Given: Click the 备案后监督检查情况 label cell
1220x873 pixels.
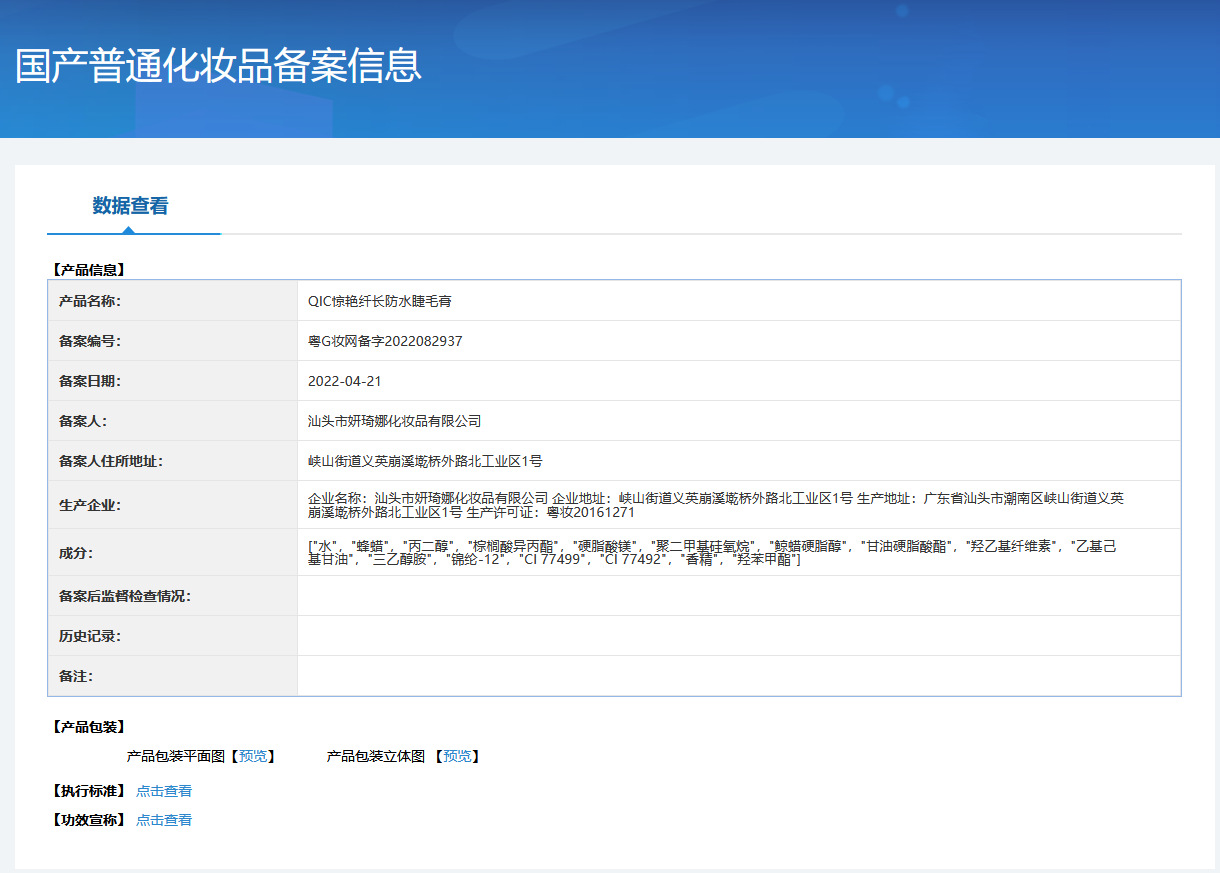Looking at the screenshot, I should pos(173,596).
